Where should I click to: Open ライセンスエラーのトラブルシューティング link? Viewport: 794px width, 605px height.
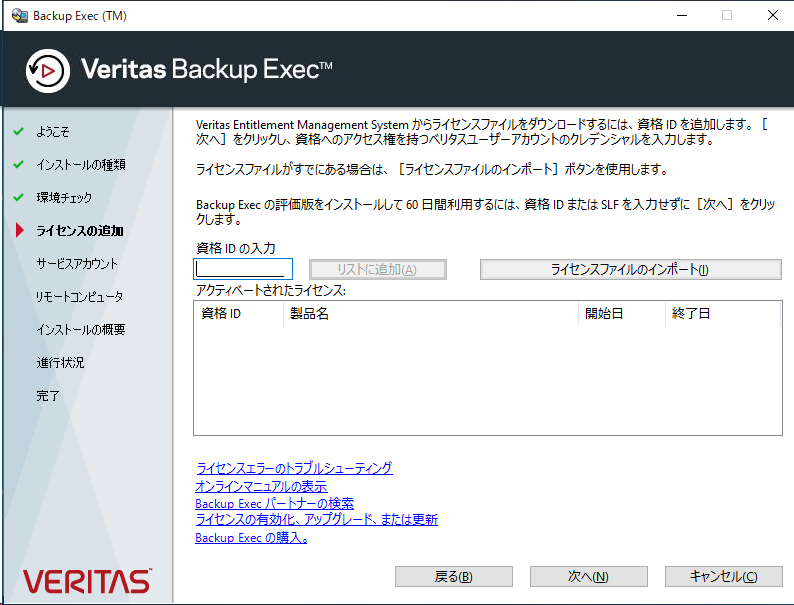294,468
